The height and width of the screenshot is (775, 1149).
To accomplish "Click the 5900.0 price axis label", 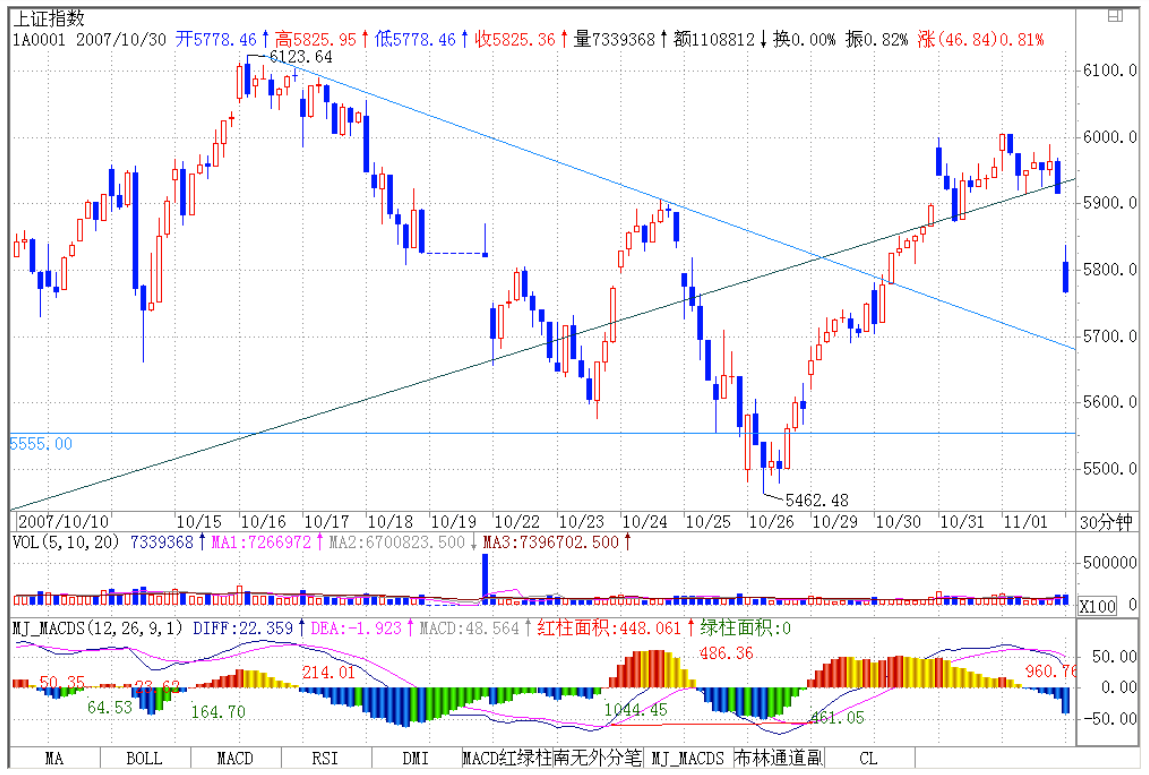I will tap(1110, 203).
